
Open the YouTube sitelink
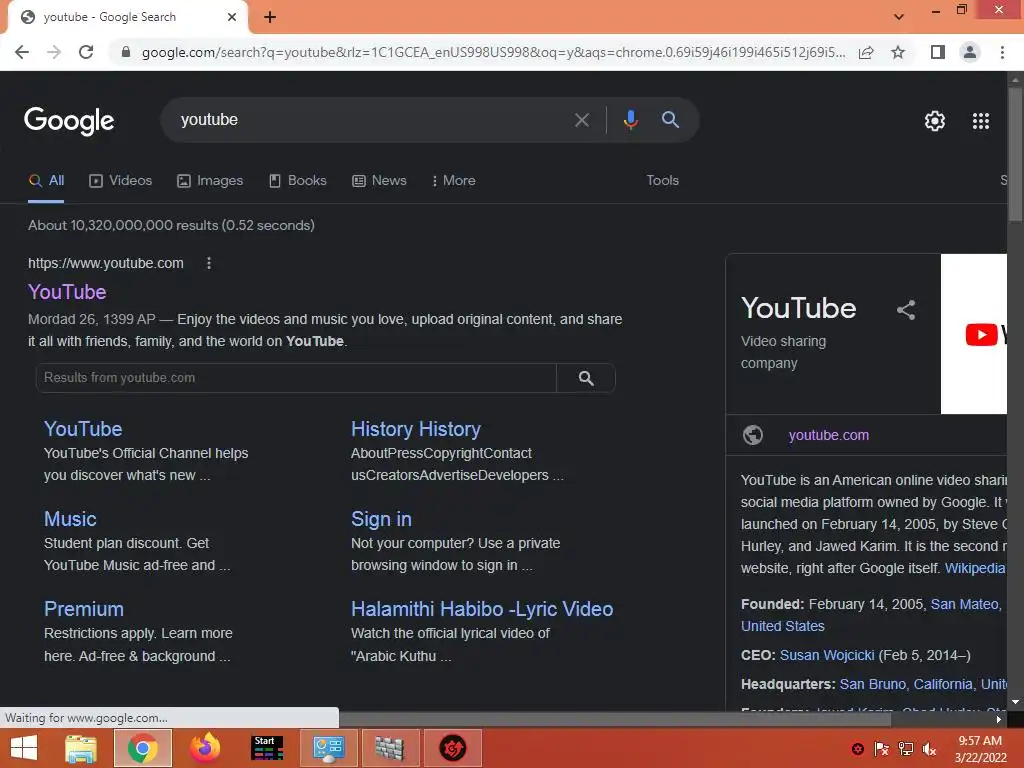click(83, 429)
